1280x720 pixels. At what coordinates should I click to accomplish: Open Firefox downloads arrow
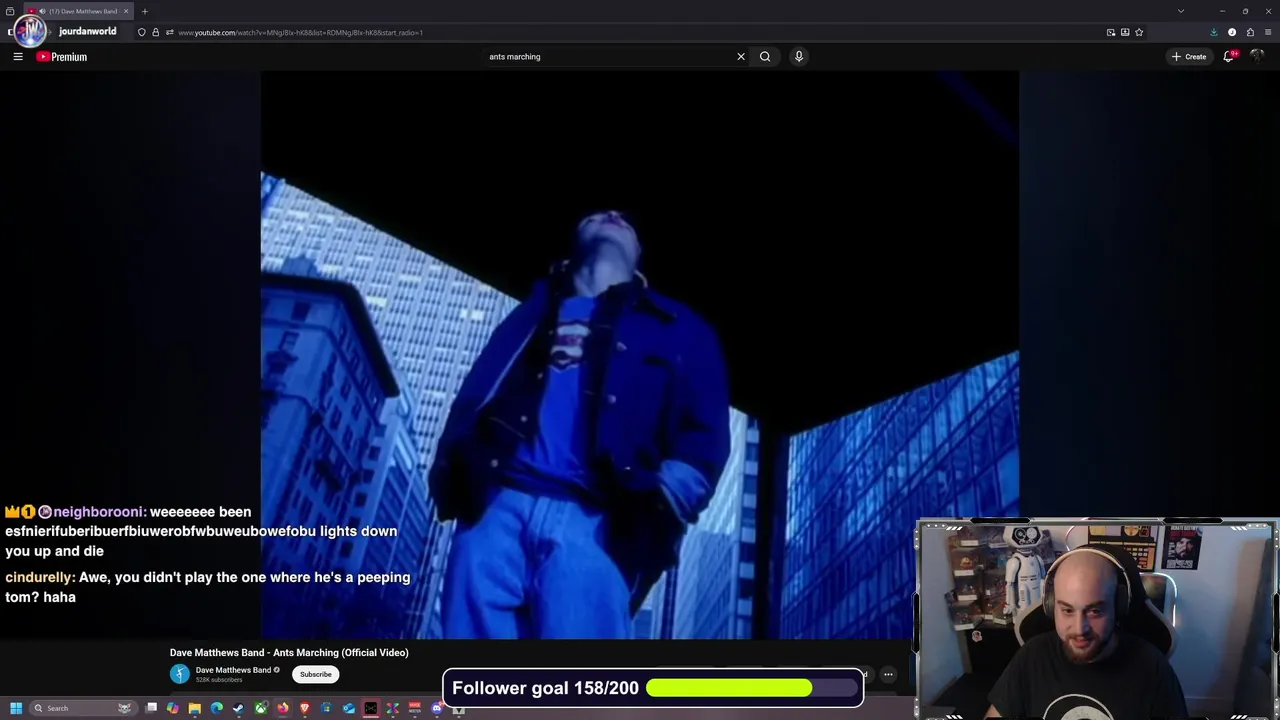(x=1214, y=32)
